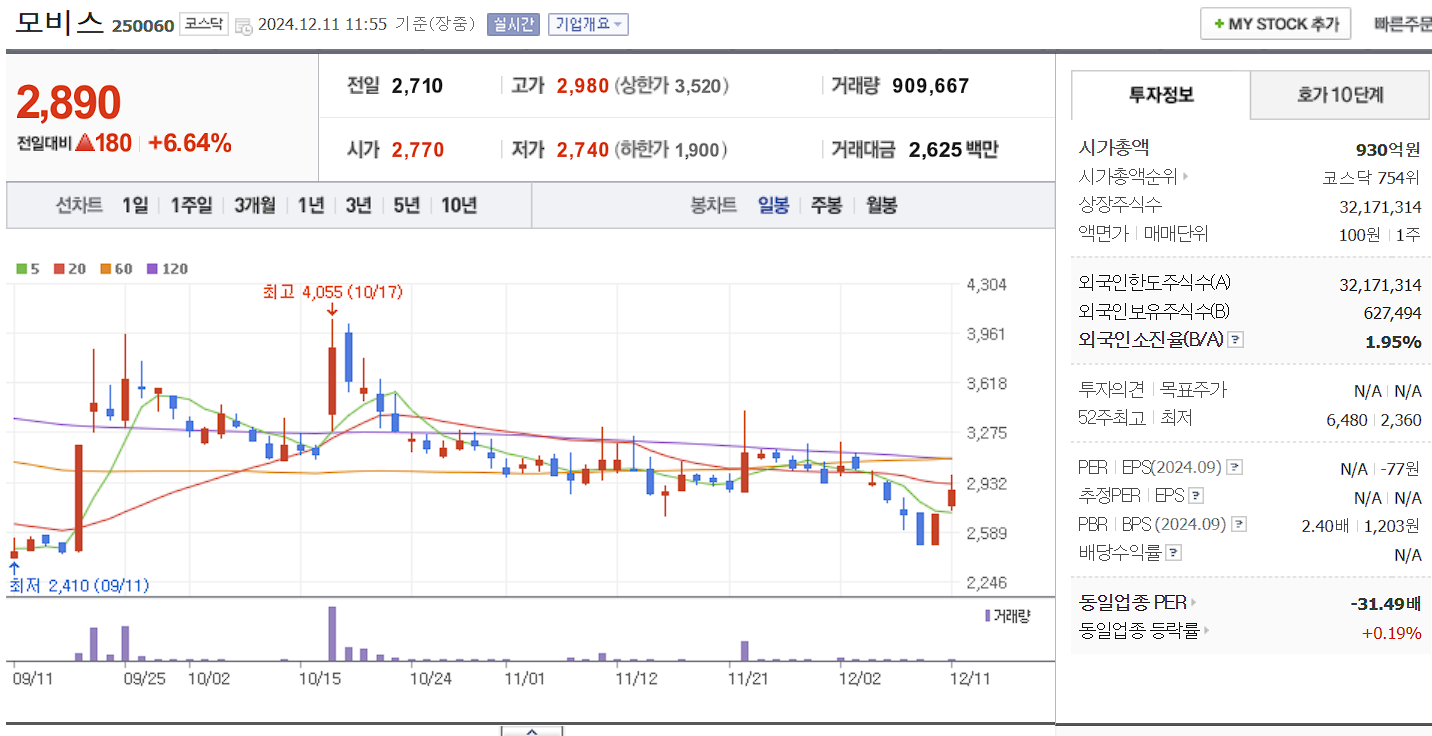Click 코스닥 754위 ranking text
1432x736 pixels.
(1370, 178)
